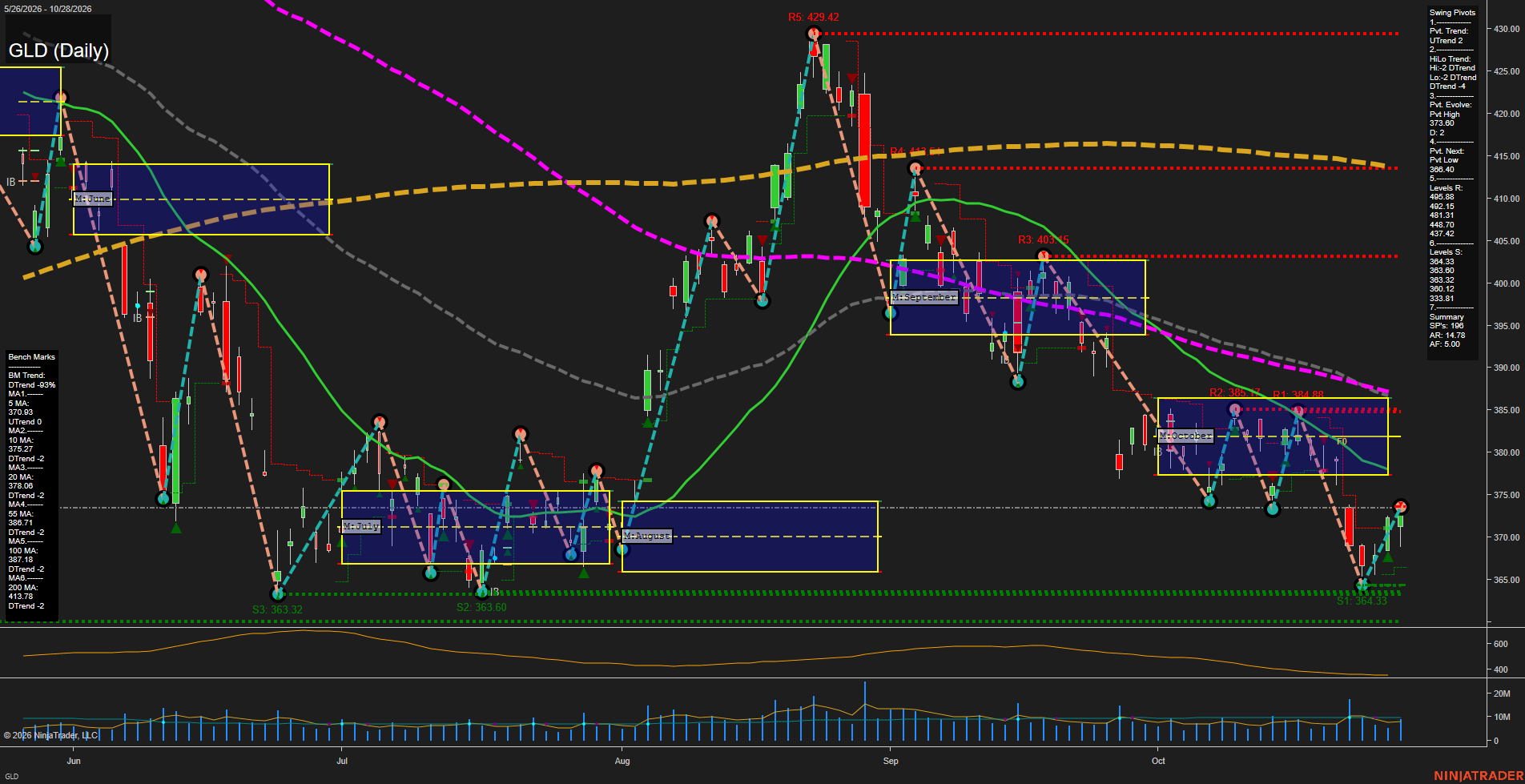This screenshot has height=784, width=1525.
Task: Click the S3: 363.32 support label
Action: pyautogui.click(x=277, y=609)
